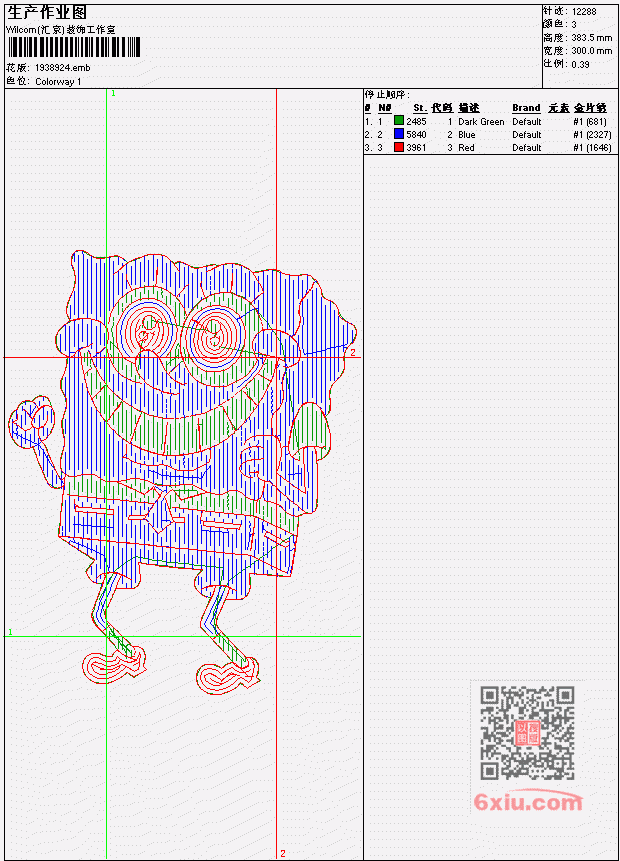Image resolution: width=620 pixels, height=861 pixels.
Task: Click the height value '383.5 mm'
Action: click(x=592, y=38)
